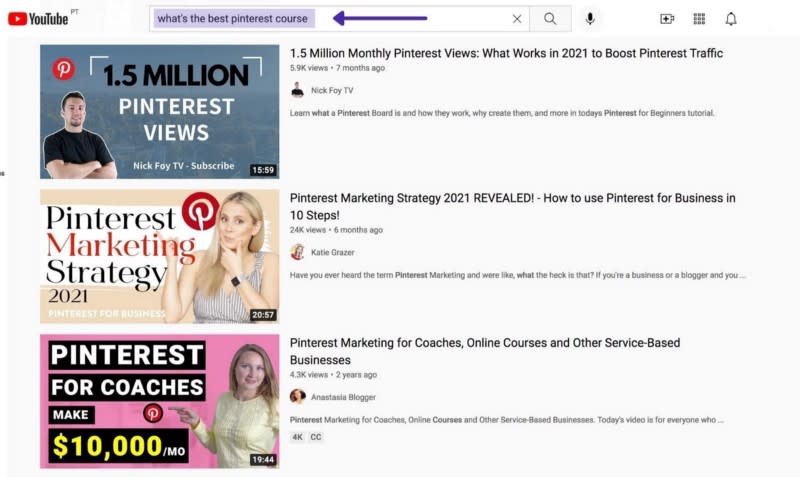This screenshot has height=477, width=800.
Task: Click the 20:57 duration badge
Action: [263, 315]
